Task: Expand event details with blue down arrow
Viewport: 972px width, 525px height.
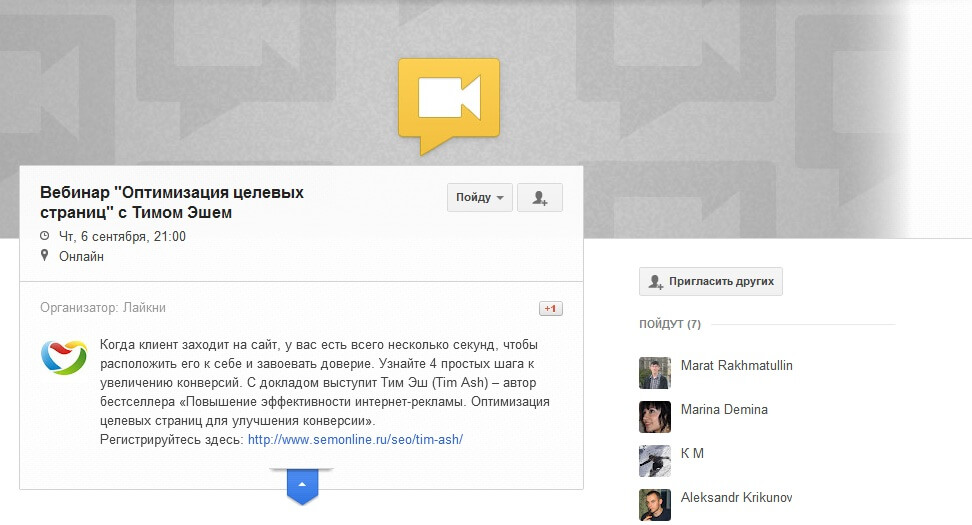Action: pyautogui.click(x=302, y=485)
